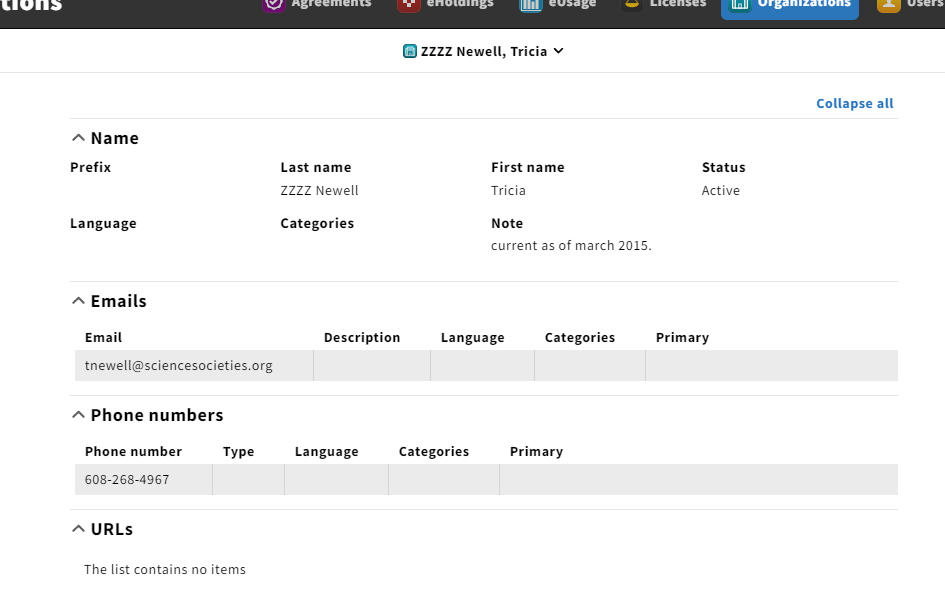Open the eHoldings app icon

tap(409, 4)
